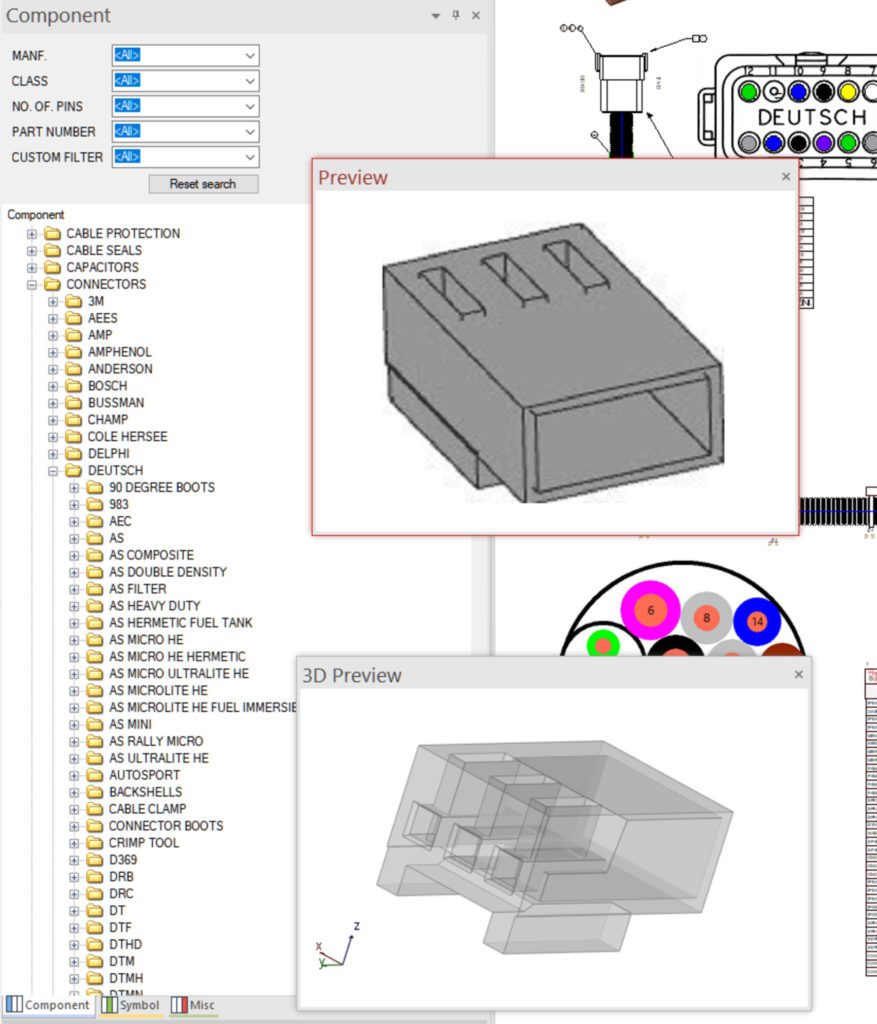Expand the AMPHENOL folder node
This screenshot has width=877, height=1024.
point(53,352)
